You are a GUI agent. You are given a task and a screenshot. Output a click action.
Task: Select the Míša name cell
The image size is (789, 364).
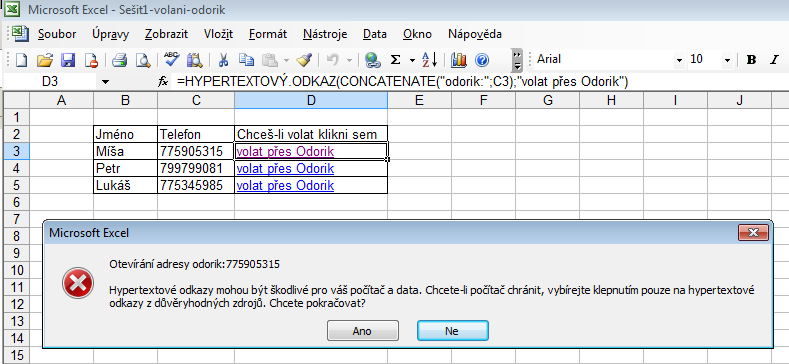click(x=125, y=151)
